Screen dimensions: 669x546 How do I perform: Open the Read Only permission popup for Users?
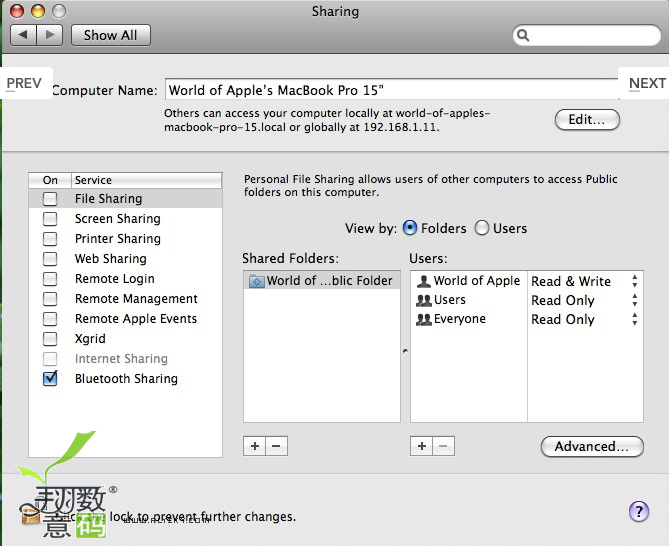[585, 300]
